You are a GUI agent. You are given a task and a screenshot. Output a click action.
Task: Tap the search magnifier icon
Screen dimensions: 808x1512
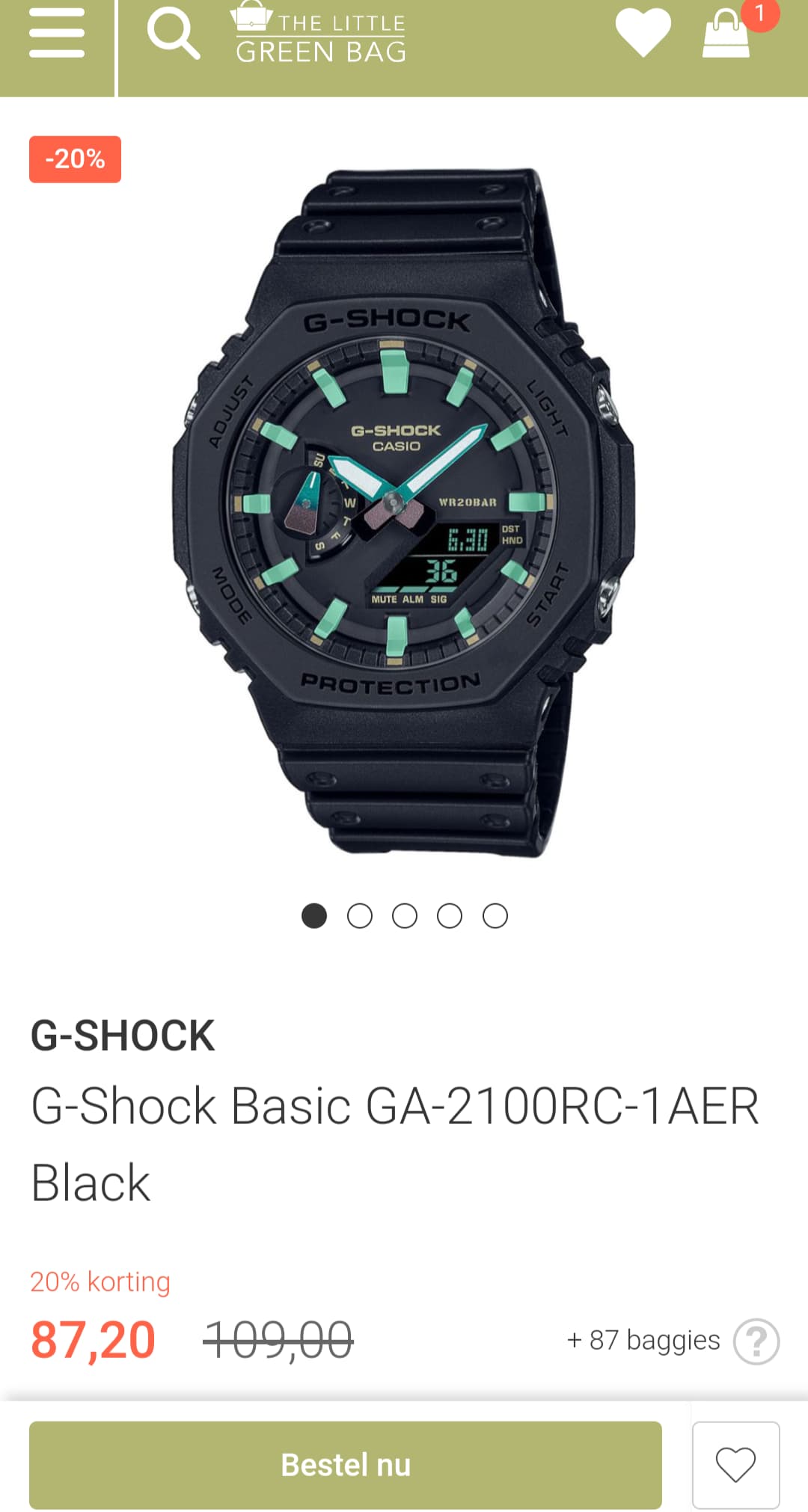(174, 34)
